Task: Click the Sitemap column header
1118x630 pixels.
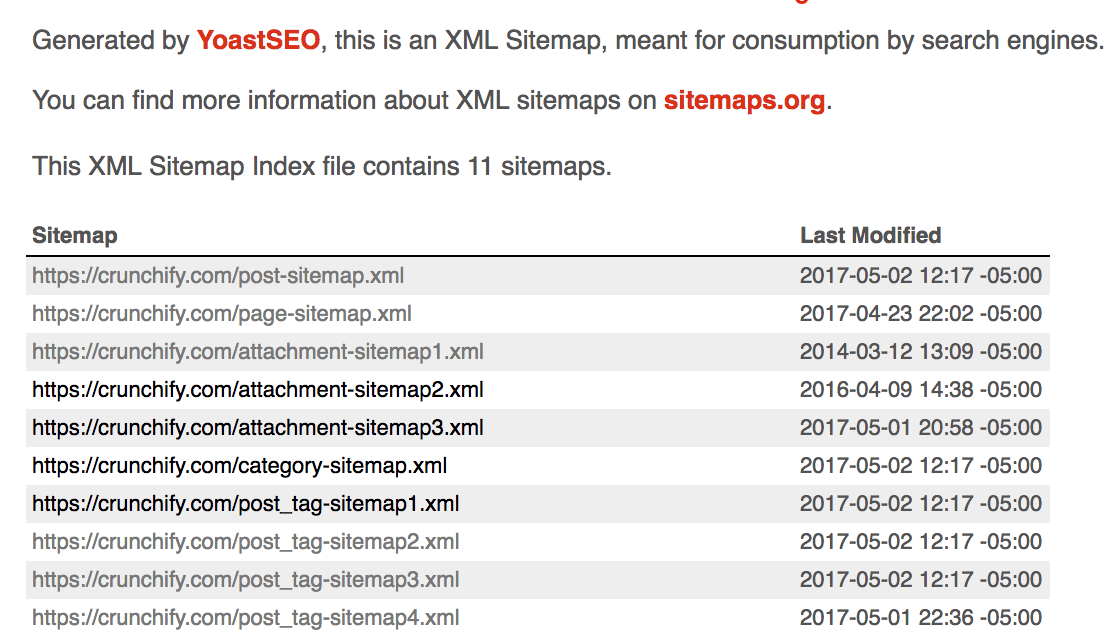Action: [75, 235]
